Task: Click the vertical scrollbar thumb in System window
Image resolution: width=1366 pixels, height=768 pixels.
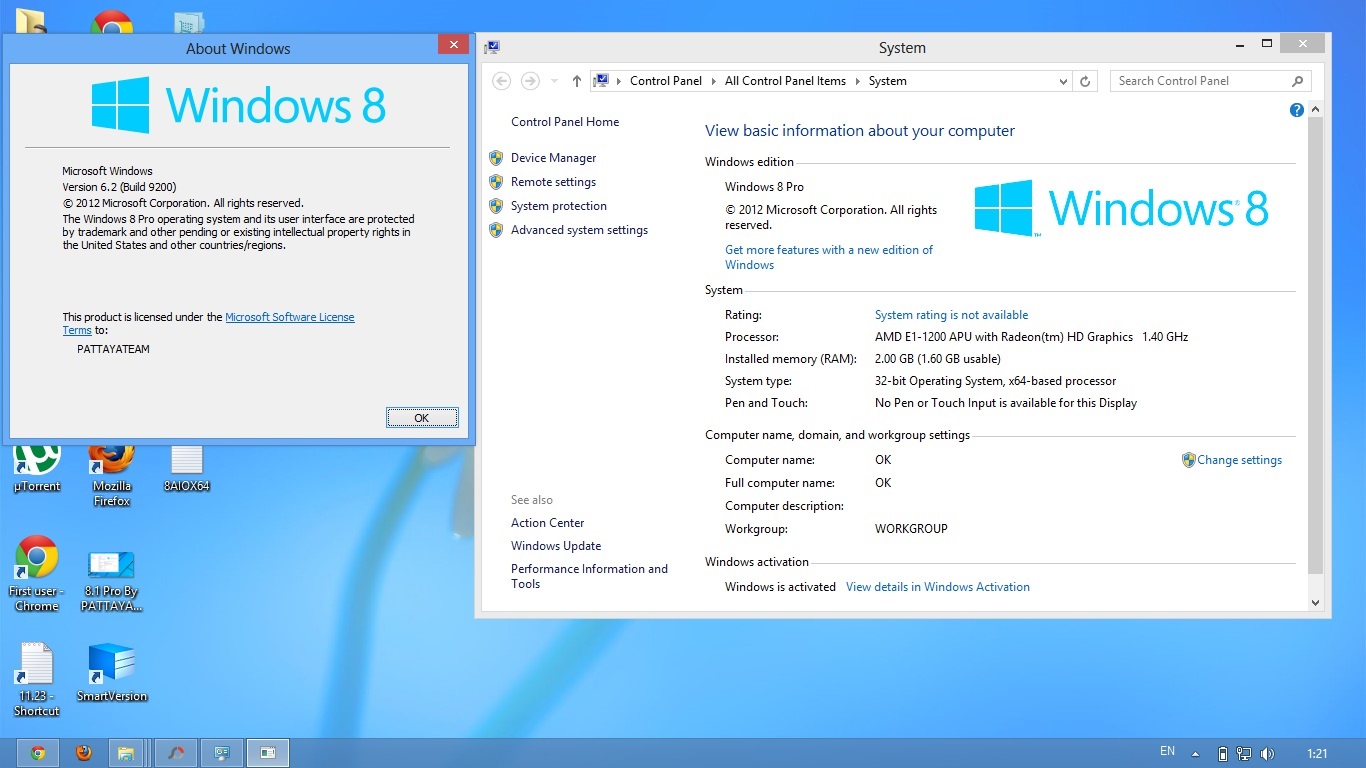Action: (1315, 345)
